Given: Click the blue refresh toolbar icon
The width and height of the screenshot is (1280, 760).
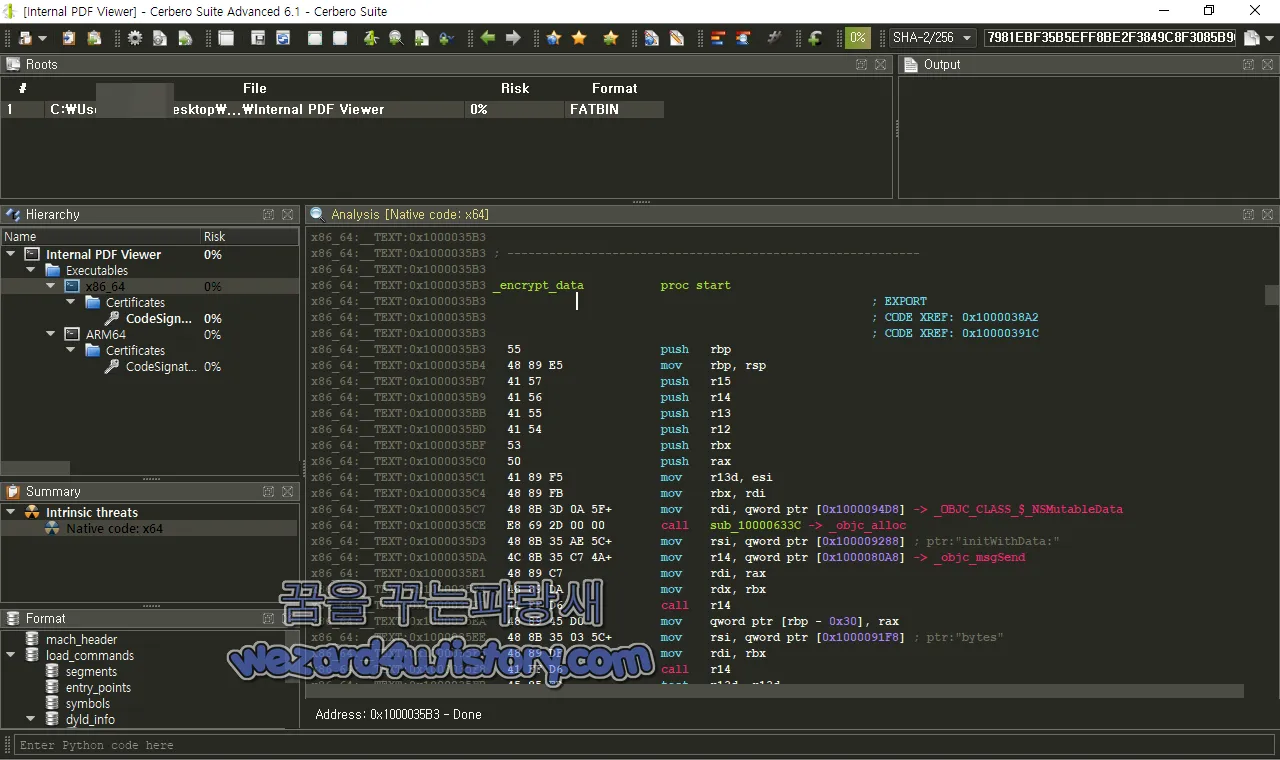Looking at the screenshot, I should coord(283,38).
